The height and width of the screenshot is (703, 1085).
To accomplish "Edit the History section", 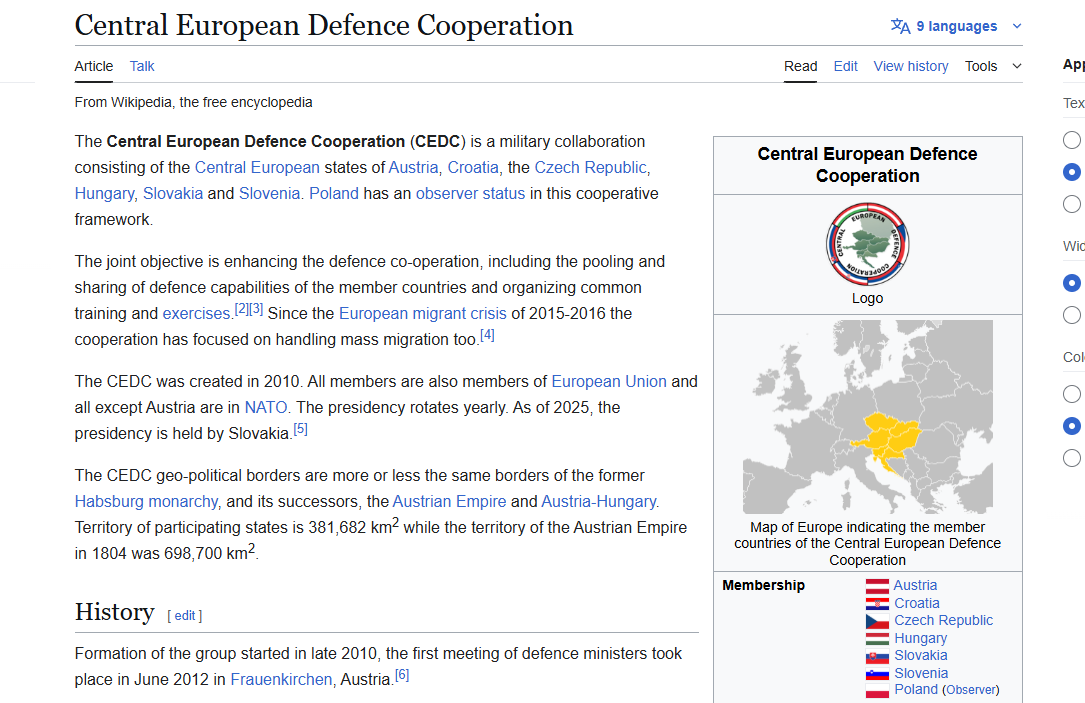I will 185,616.
